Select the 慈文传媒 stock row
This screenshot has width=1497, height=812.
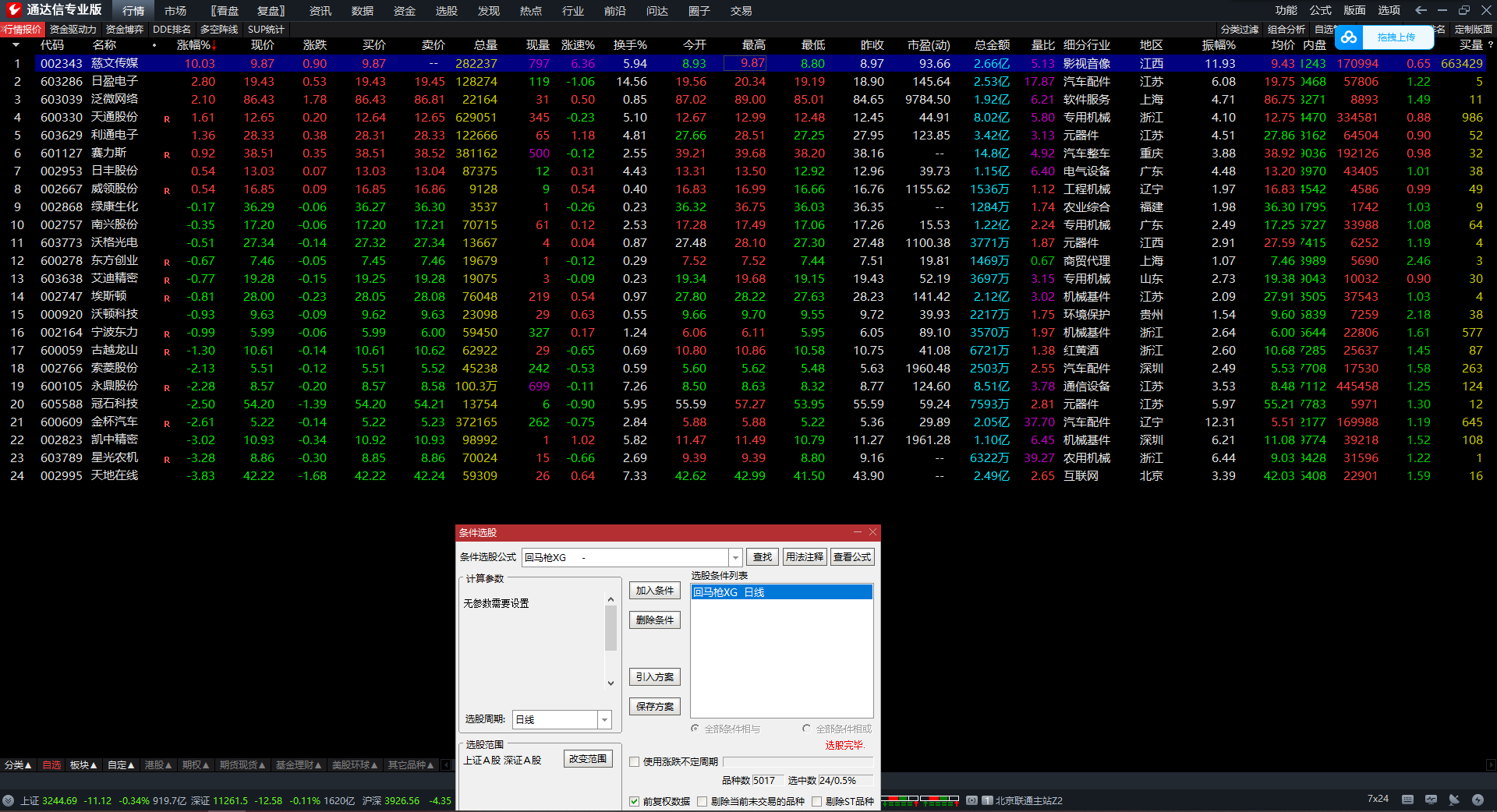pos(748,63)
